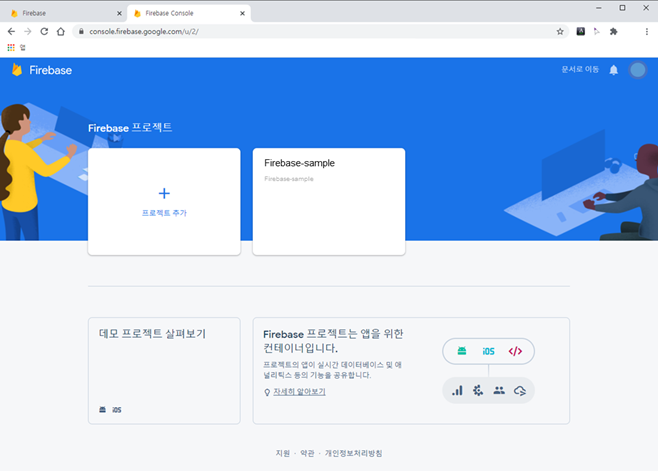Click the bookmarks bar app shortcut
Viewport: 658px width, 471px height.
coord(23,47)
